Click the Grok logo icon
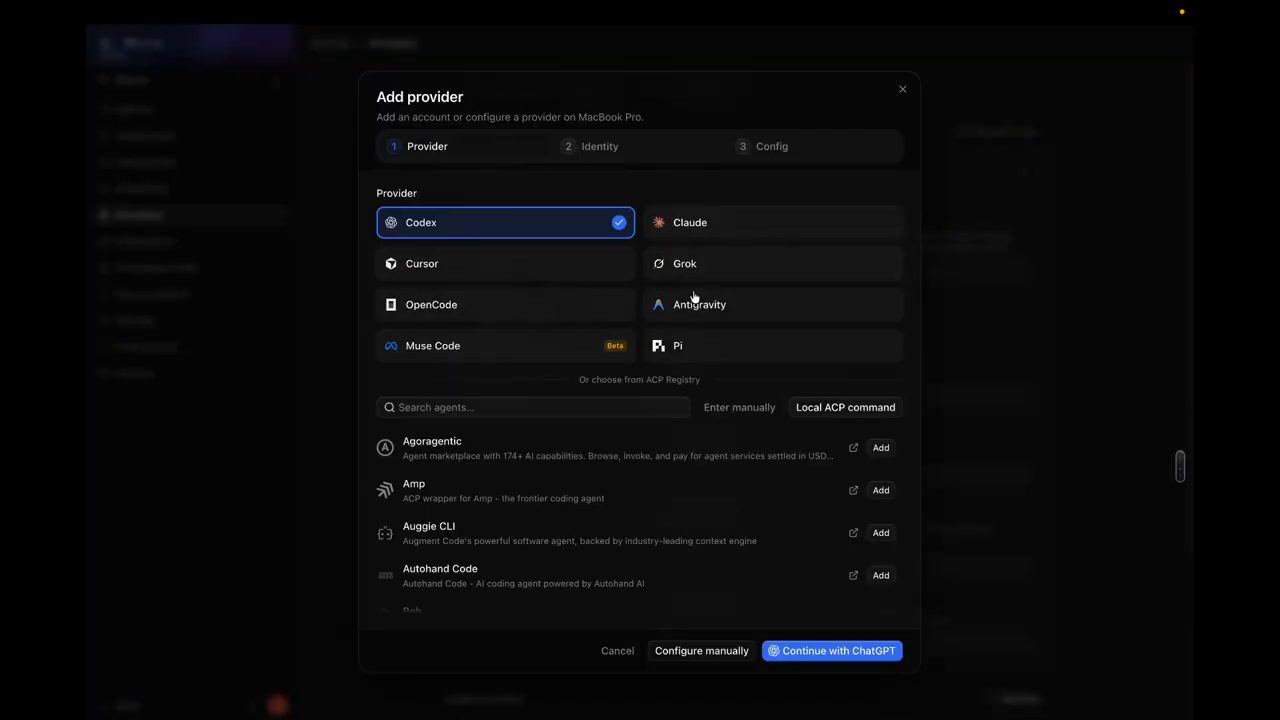1280x720 pixels. click(x=658, y=263)
